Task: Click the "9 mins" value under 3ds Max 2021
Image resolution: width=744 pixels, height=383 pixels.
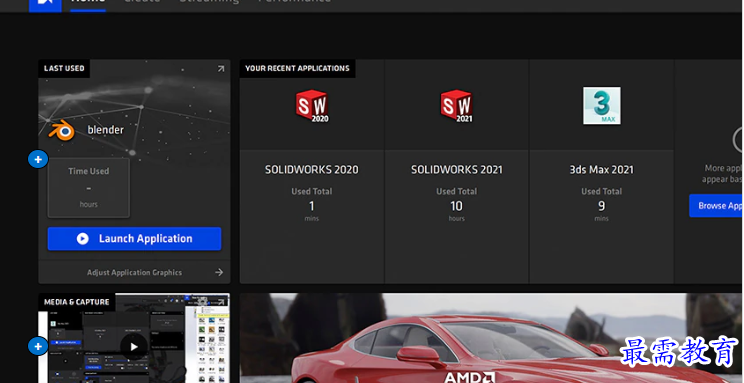Action: [602, 210]
